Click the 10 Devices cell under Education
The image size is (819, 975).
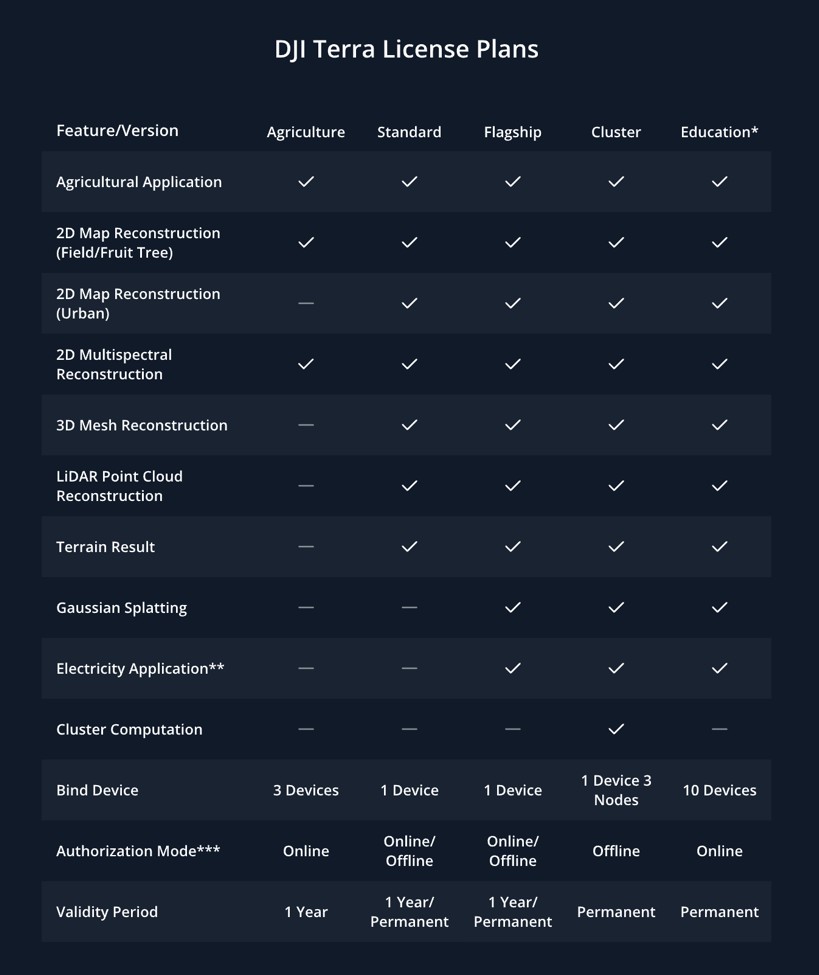point(719,790)
